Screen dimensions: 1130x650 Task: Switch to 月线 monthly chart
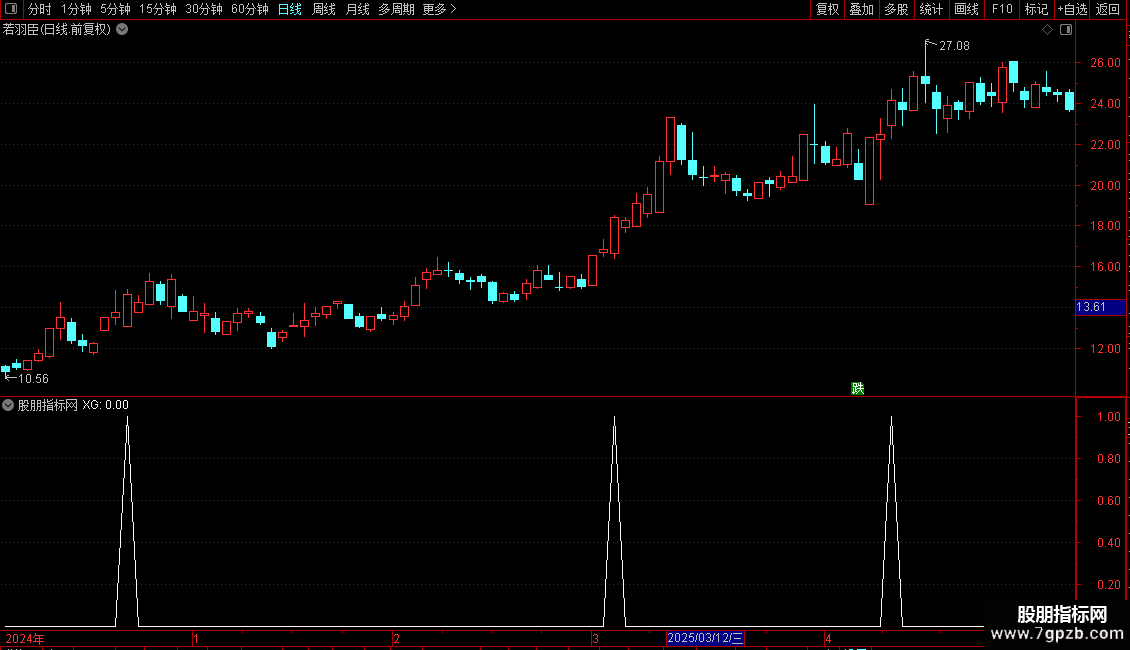357,9
